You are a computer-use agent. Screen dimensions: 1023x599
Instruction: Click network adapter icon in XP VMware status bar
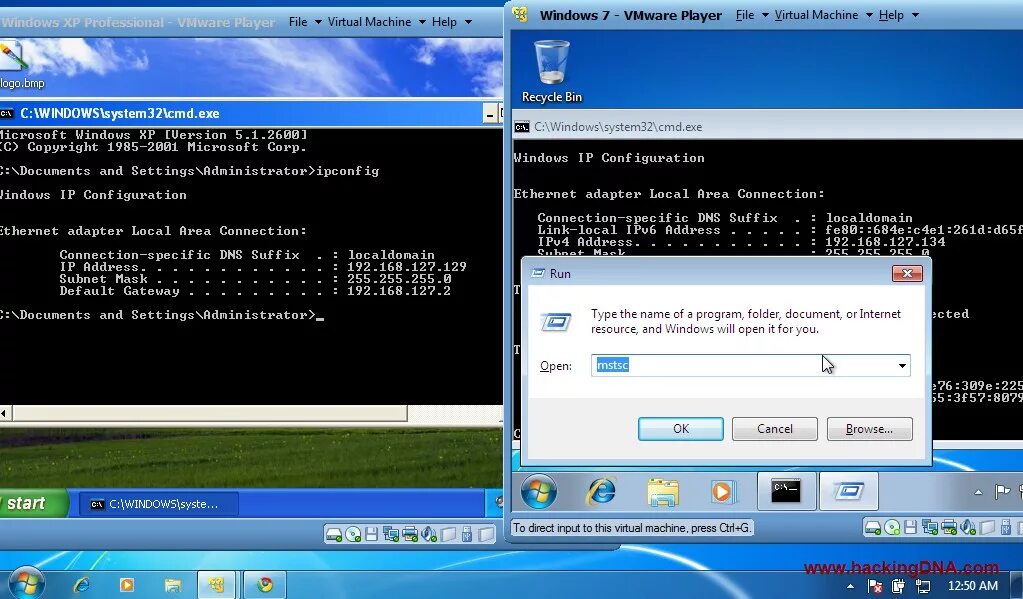click(x=391, y=535)
